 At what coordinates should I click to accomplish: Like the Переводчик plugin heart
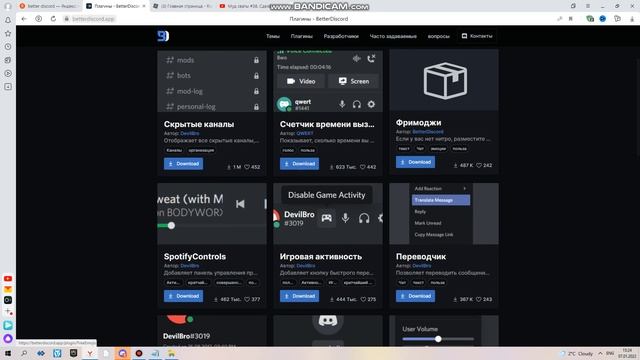479,299
